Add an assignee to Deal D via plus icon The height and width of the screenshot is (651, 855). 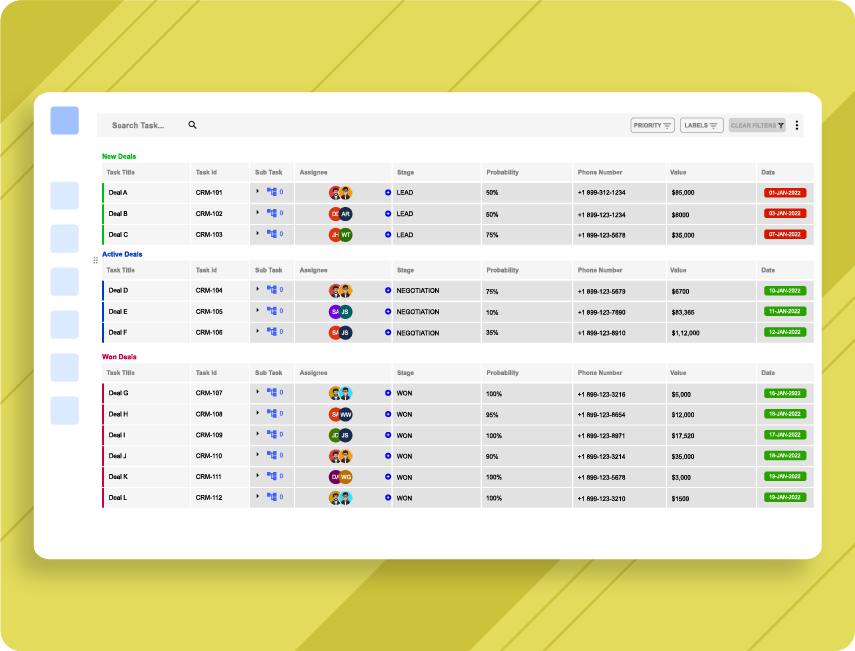[388, 290]
